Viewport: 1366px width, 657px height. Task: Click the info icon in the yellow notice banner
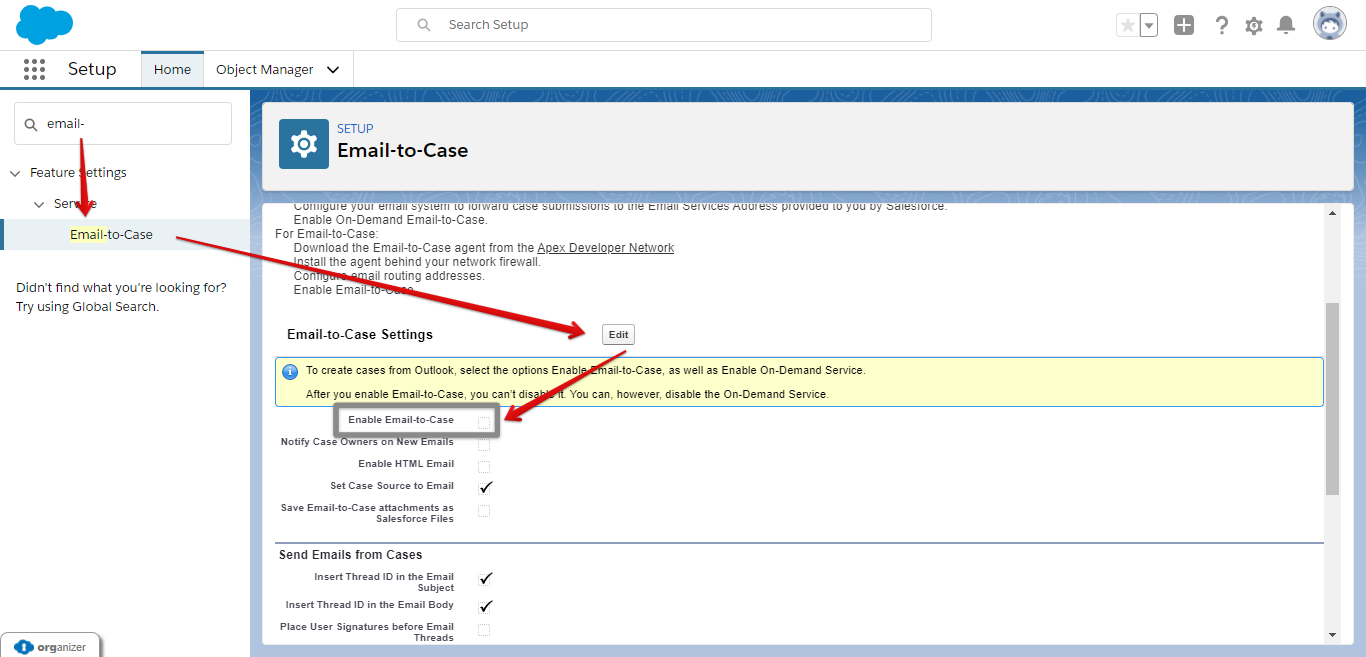coord(290,371)
